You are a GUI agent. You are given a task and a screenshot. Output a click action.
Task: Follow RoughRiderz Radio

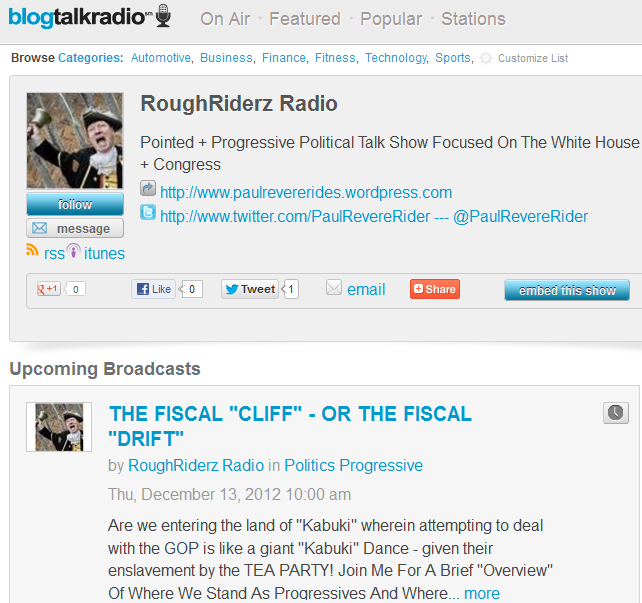[75, 204]
